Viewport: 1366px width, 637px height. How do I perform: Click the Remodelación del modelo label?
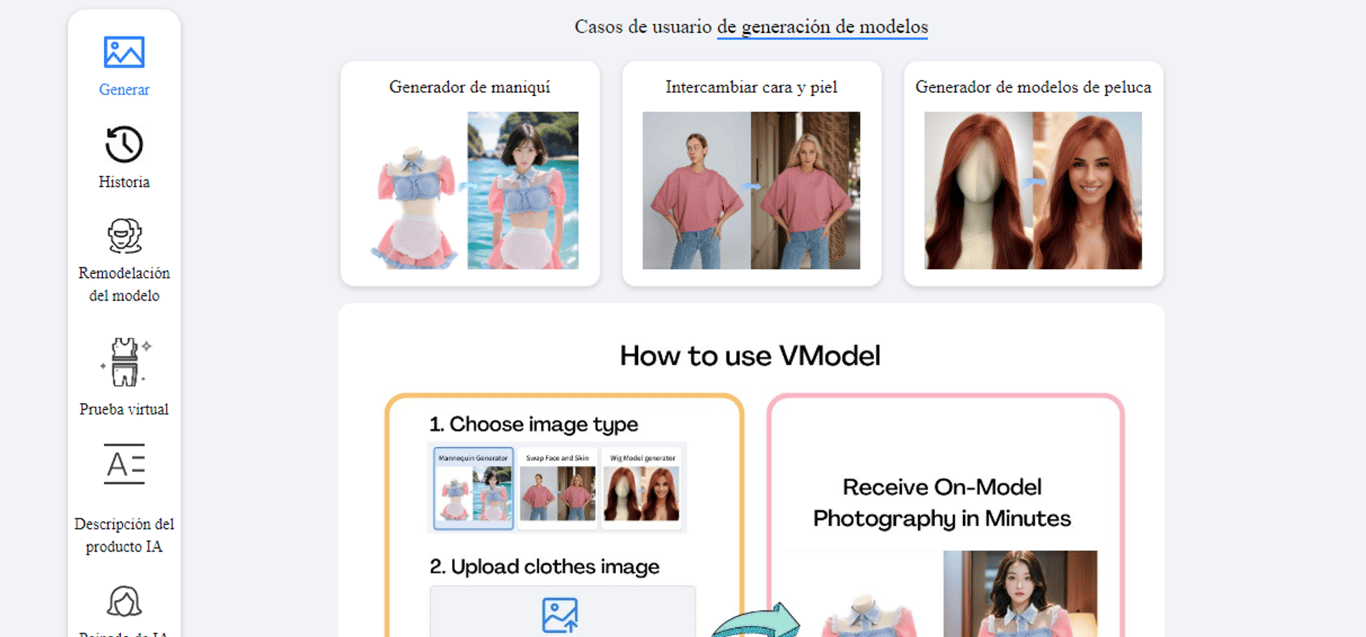tap(124, 285)
